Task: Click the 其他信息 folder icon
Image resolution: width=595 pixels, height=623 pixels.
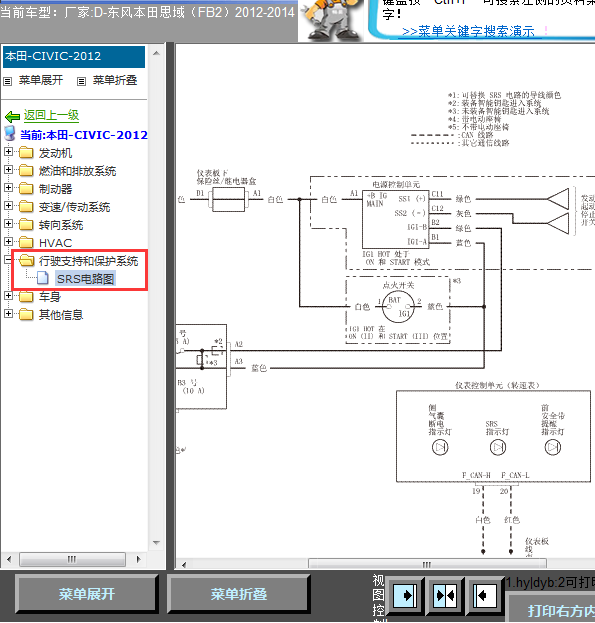Action: tap(26, 315)
